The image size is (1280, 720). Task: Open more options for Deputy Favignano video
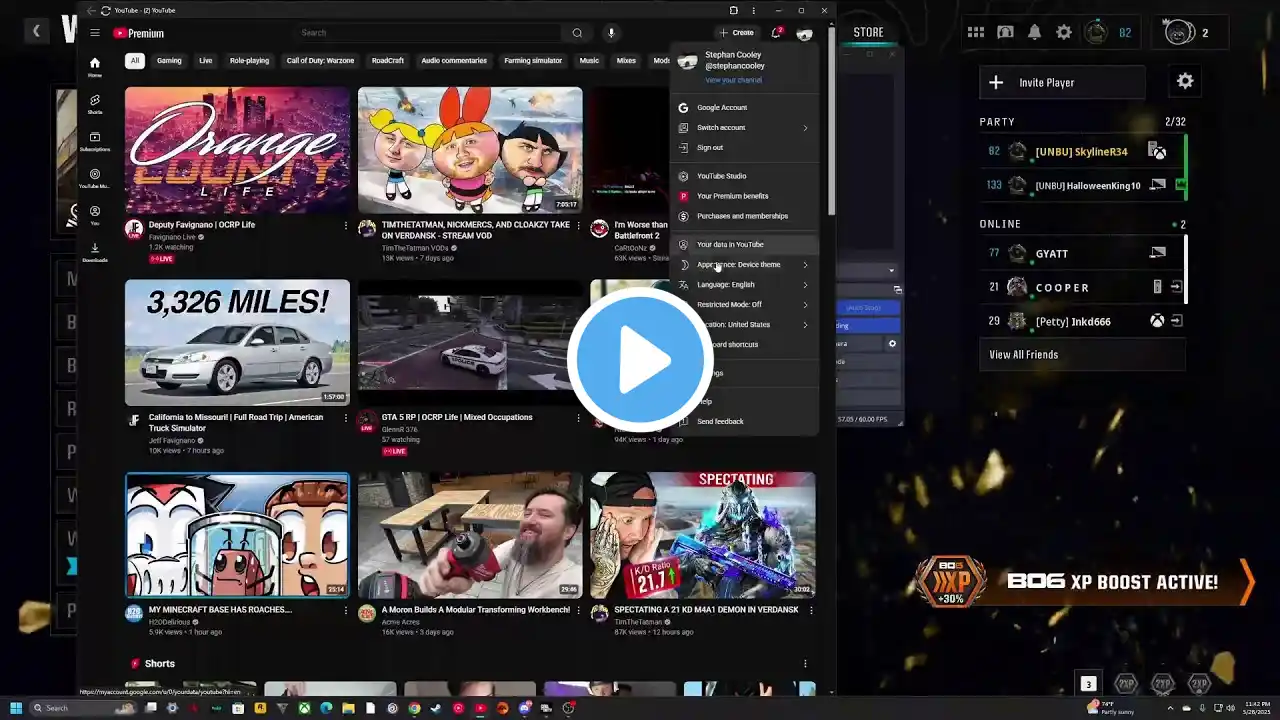tap(346, 225)
